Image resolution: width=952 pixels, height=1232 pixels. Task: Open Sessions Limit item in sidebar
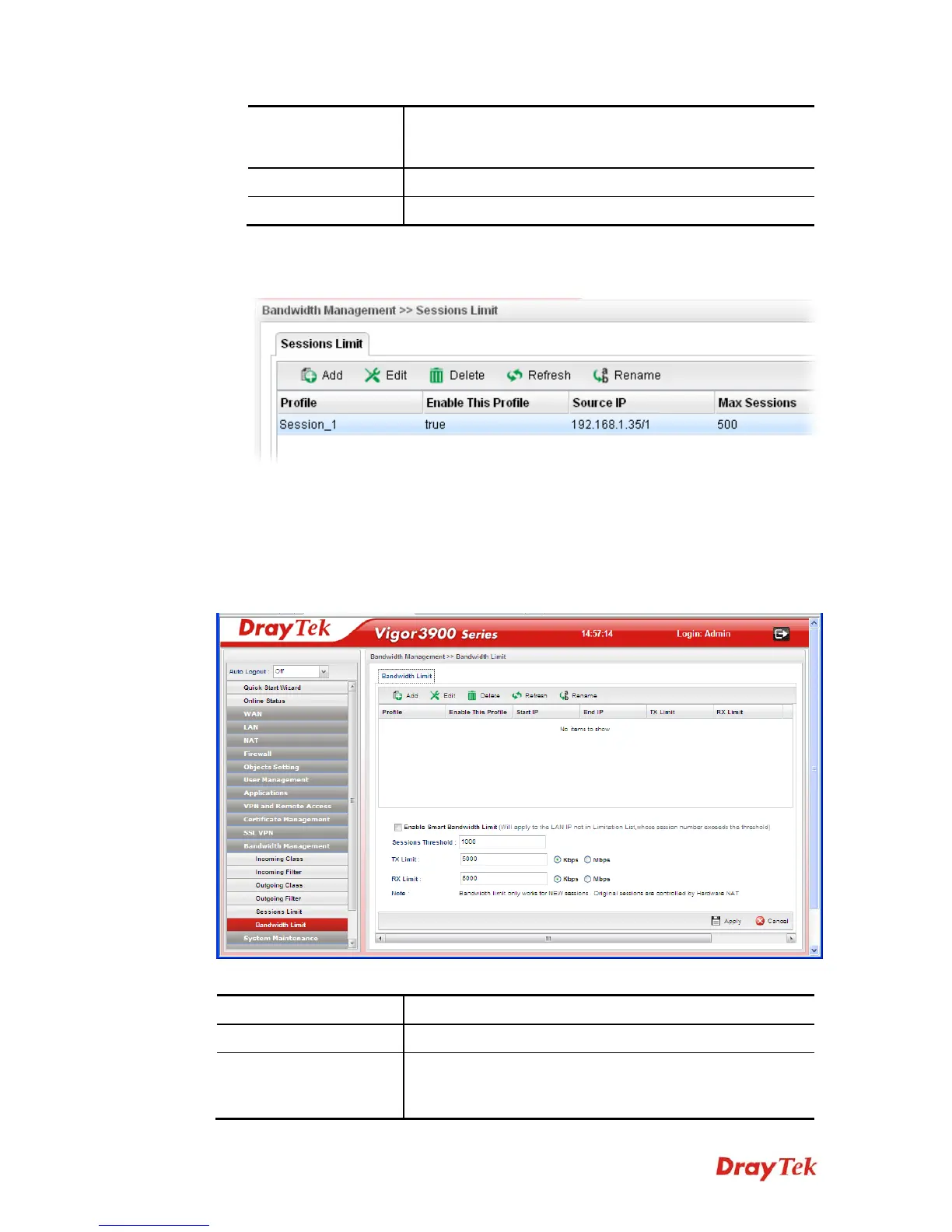[x=287, y=912]
